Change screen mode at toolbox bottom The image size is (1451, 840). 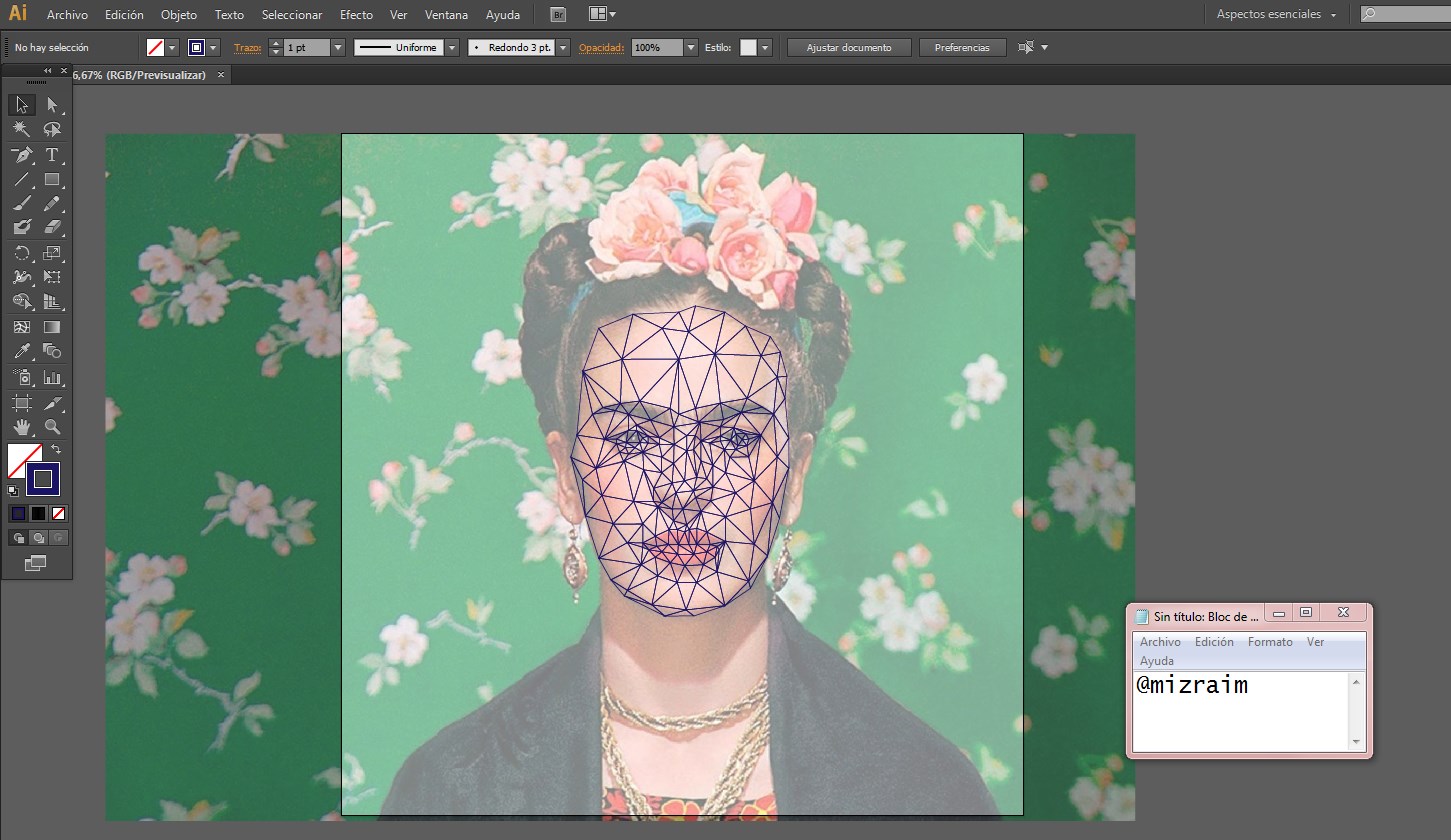point(36,564)
